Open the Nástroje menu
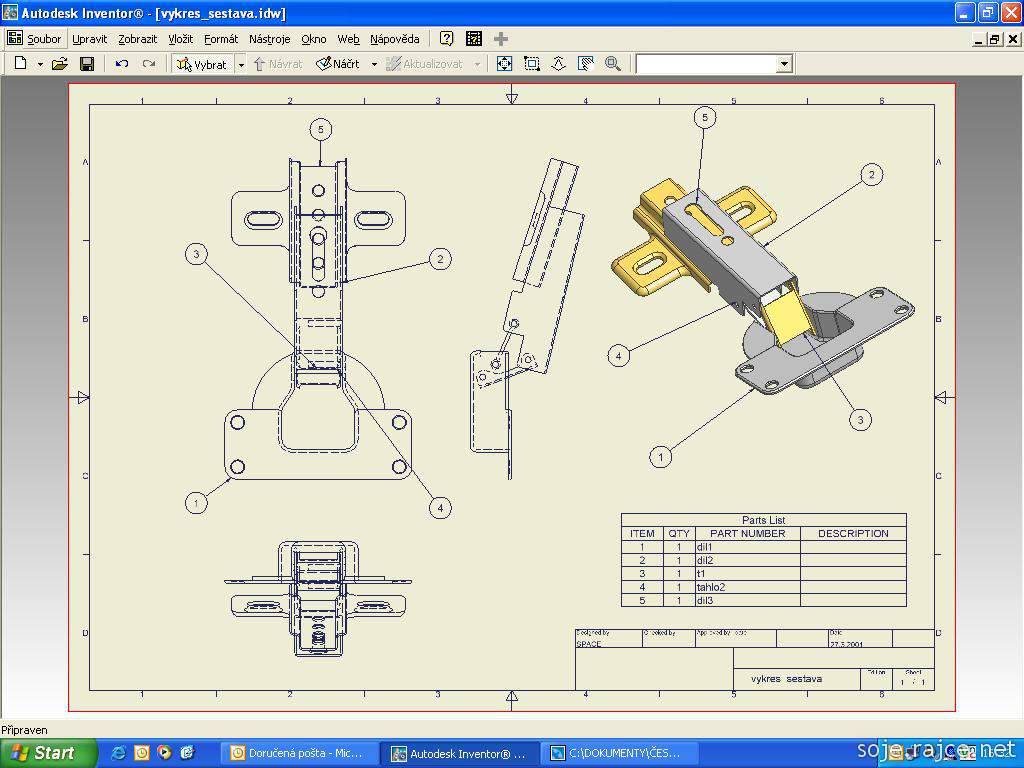 tap(269, 39)
